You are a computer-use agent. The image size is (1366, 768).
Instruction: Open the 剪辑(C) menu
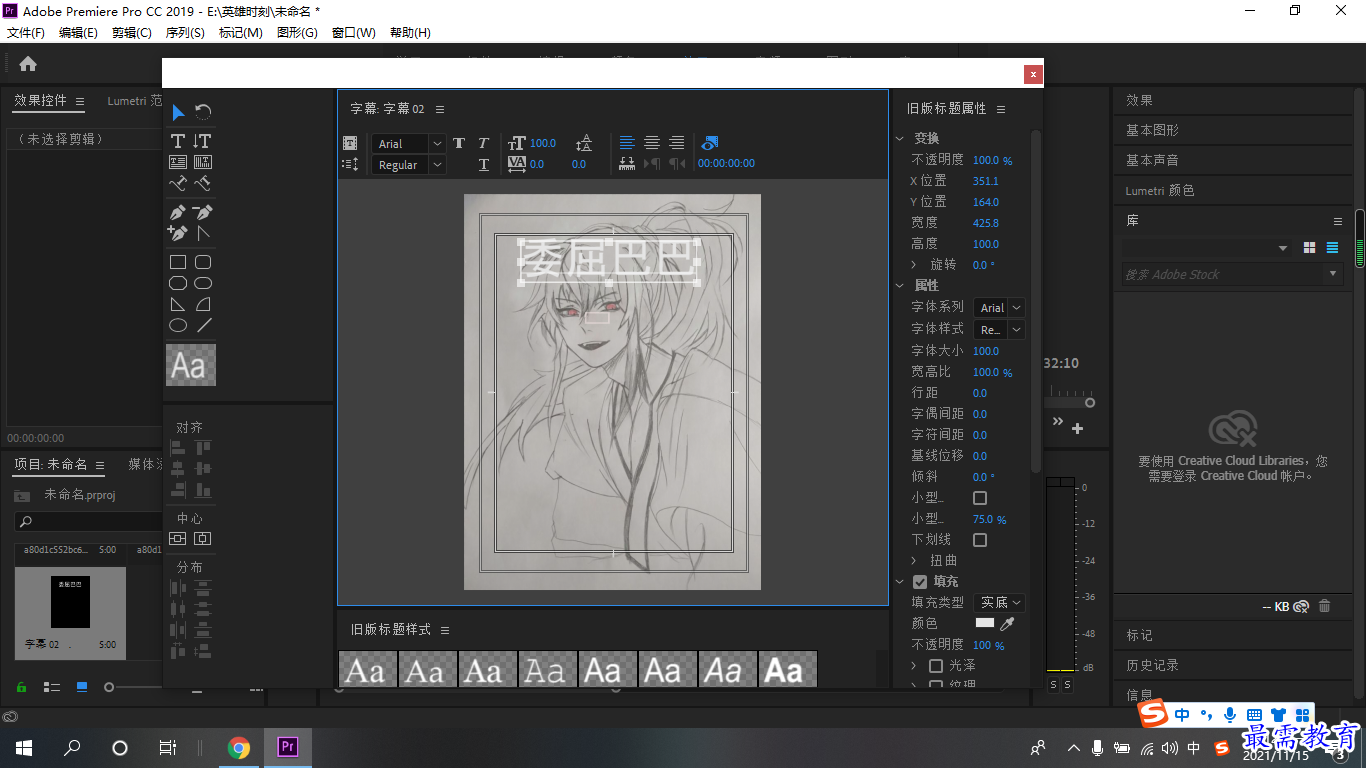pos(132,33)
